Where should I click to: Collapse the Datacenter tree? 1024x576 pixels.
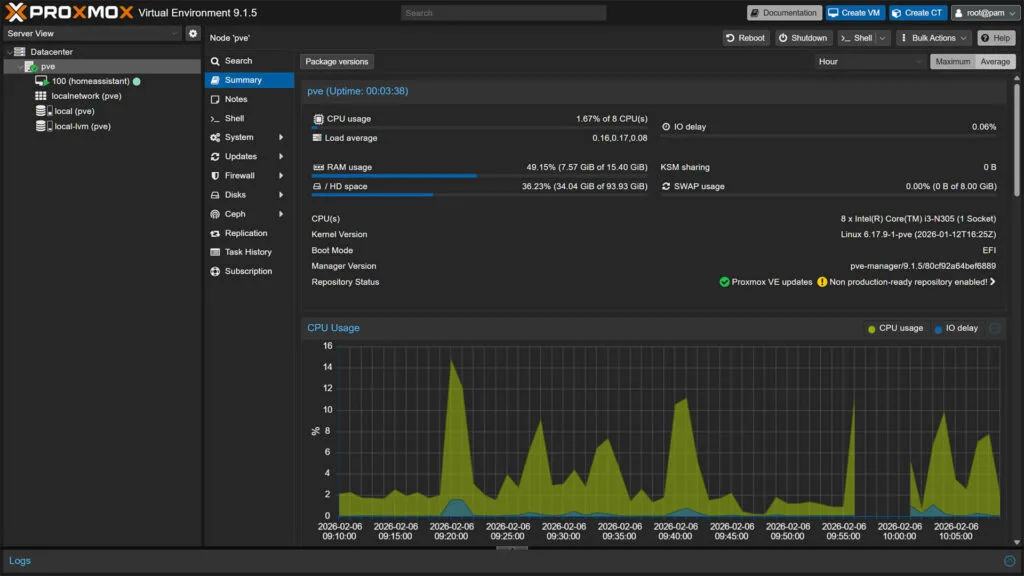point(8,52)
